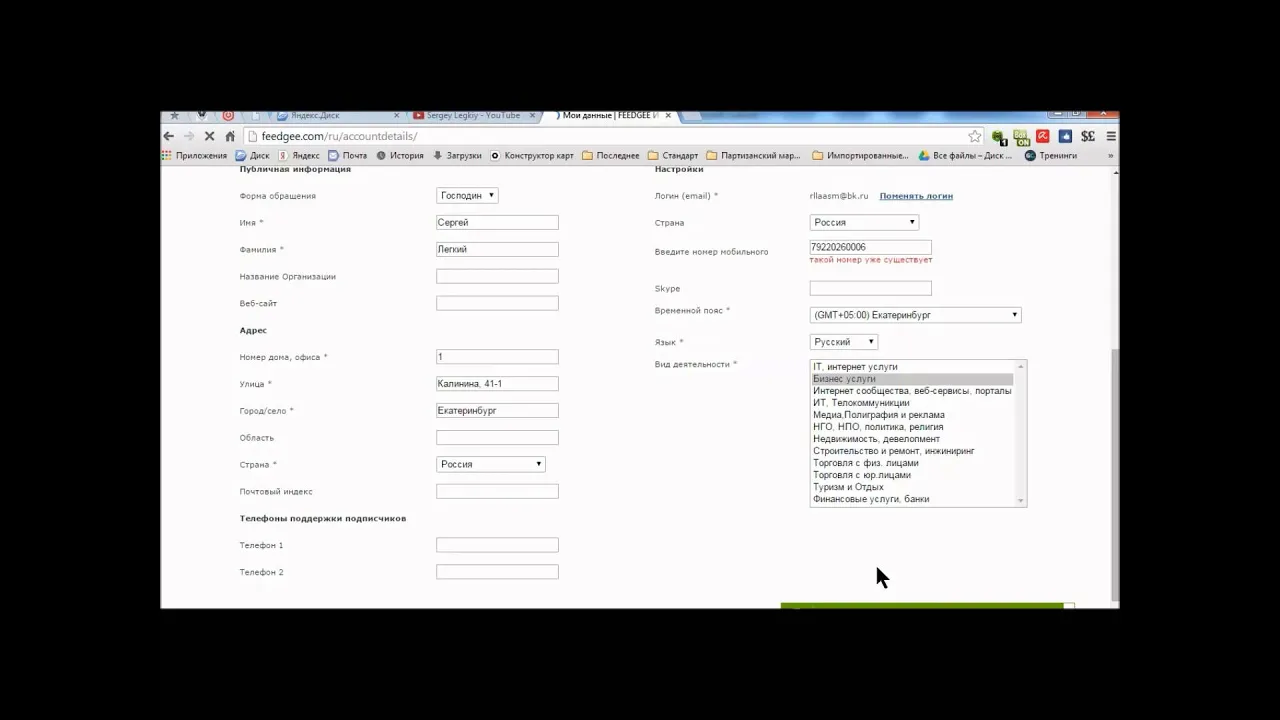The height and width of the screenshot is (720, 1280).
Task: Open the Язык Русский dropdown
Action: [844, 342]
